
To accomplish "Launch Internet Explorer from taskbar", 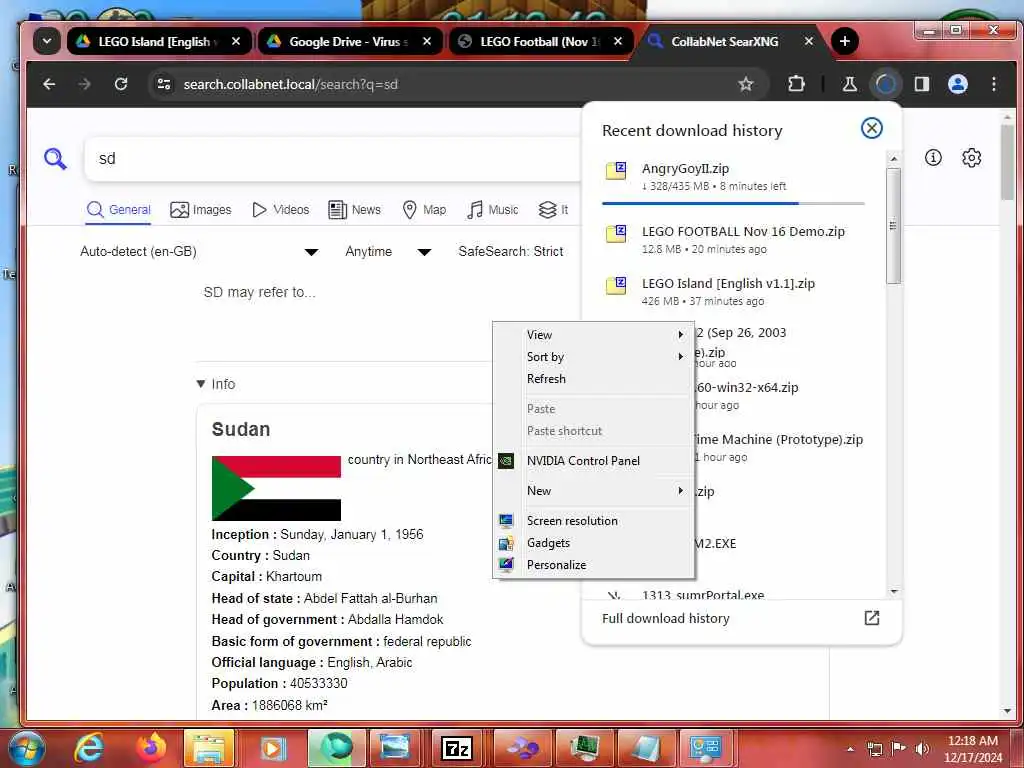I will coord(89,748).
